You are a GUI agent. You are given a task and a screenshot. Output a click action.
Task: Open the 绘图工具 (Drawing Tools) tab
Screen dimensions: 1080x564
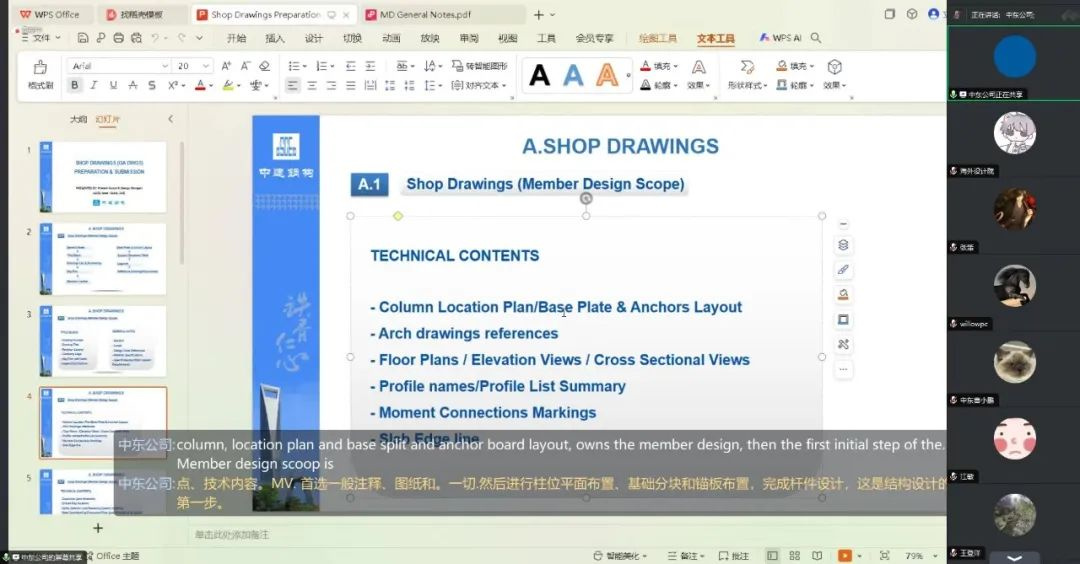(x=658, y=38)
